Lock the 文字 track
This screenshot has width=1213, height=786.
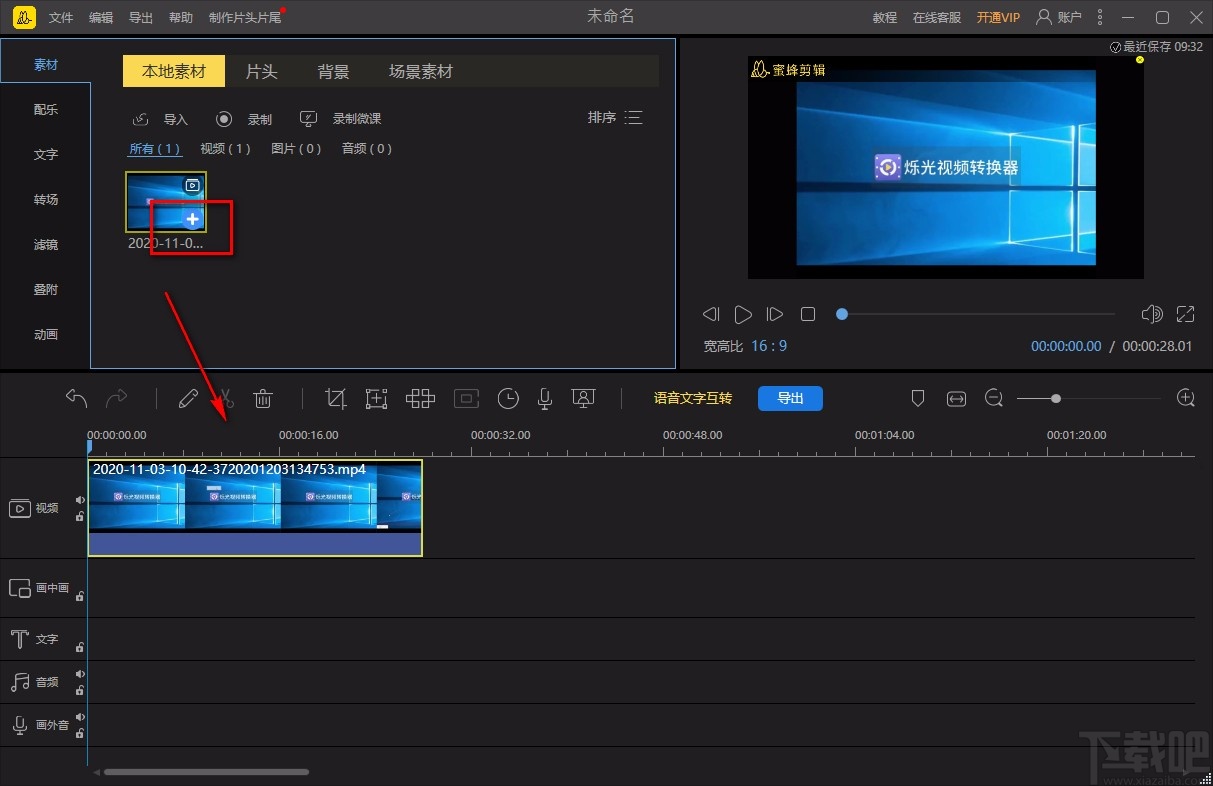[x=80, y=646]
